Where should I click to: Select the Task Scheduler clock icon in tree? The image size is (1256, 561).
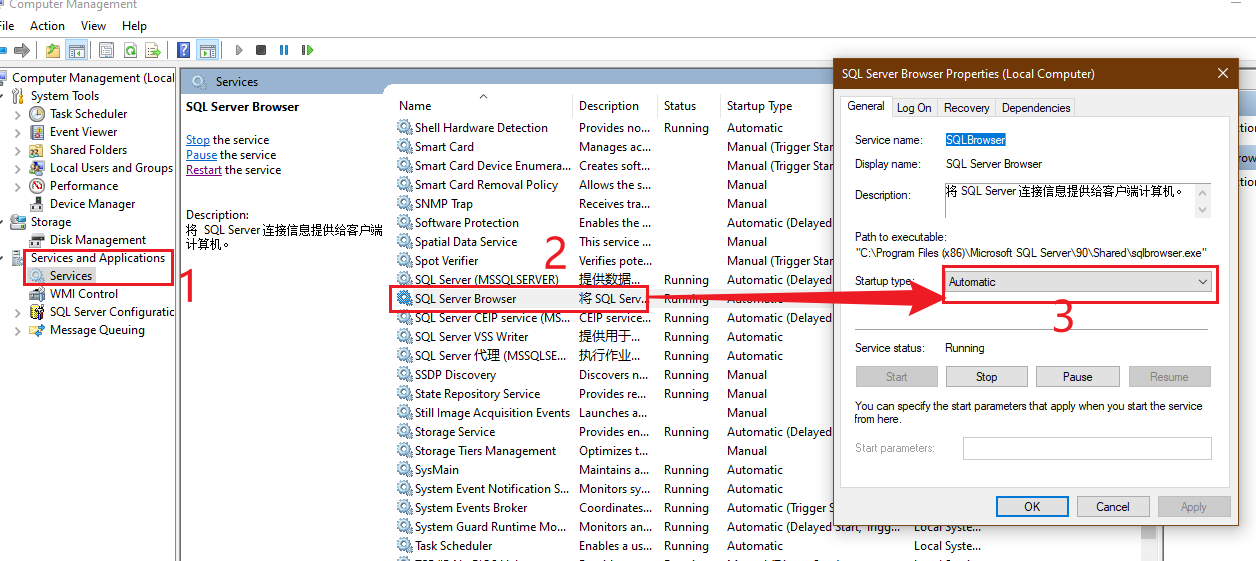(38, 114)
